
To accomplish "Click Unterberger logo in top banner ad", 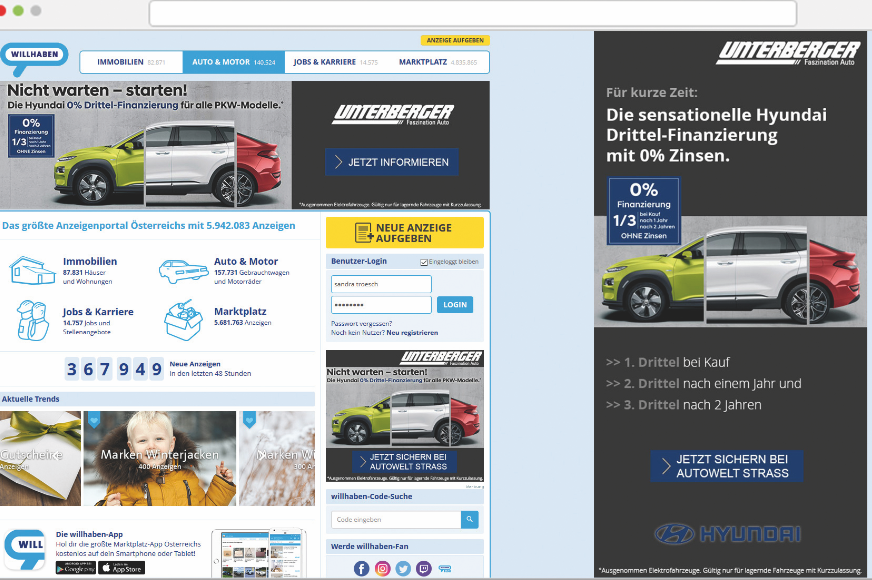I will [x=393, y=115].
